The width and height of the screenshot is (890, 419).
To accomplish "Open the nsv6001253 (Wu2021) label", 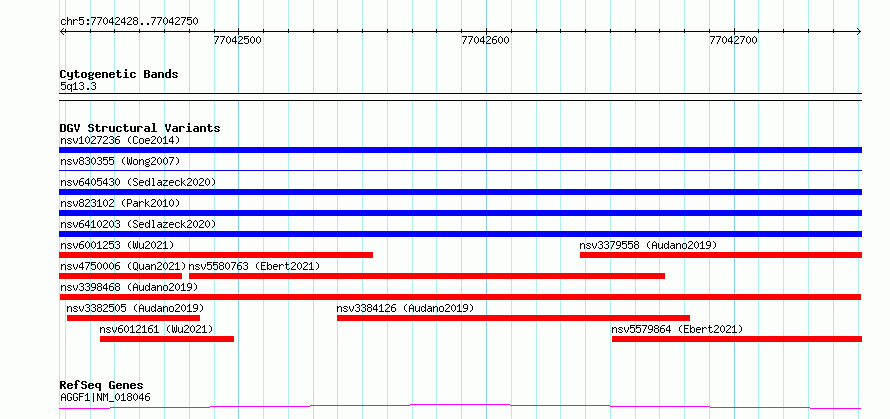I will (x=117, y=245).
